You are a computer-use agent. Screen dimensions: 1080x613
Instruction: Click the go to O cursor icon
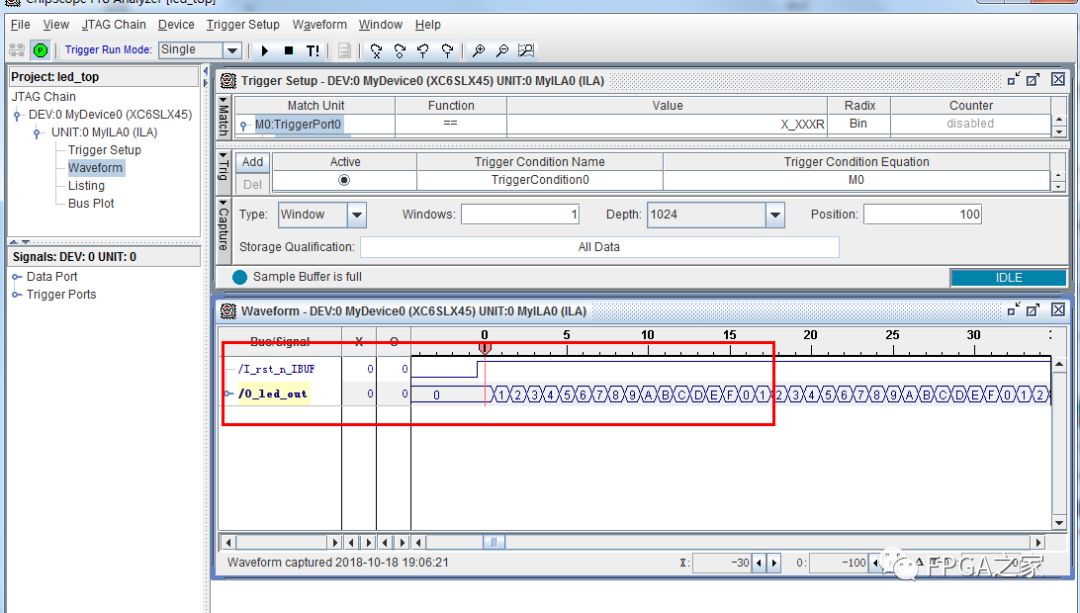click(399, 50)
